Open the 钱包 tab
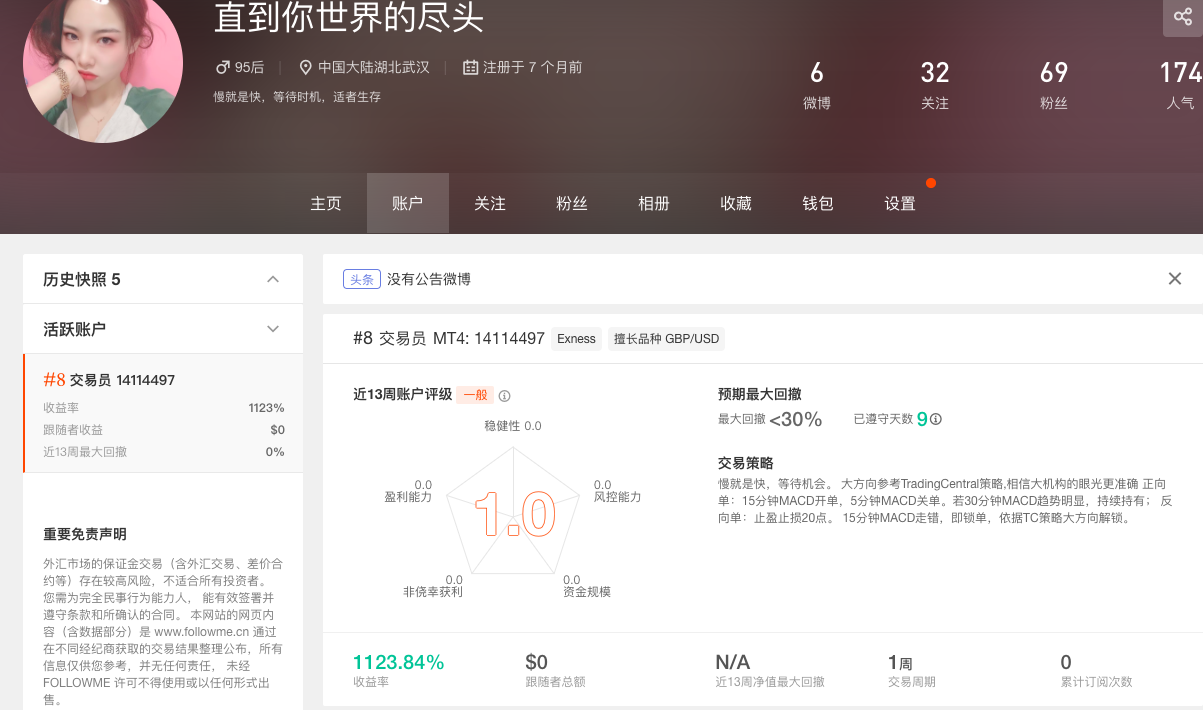This screenshot has width=1203, height=710. (x=818, y=203)
